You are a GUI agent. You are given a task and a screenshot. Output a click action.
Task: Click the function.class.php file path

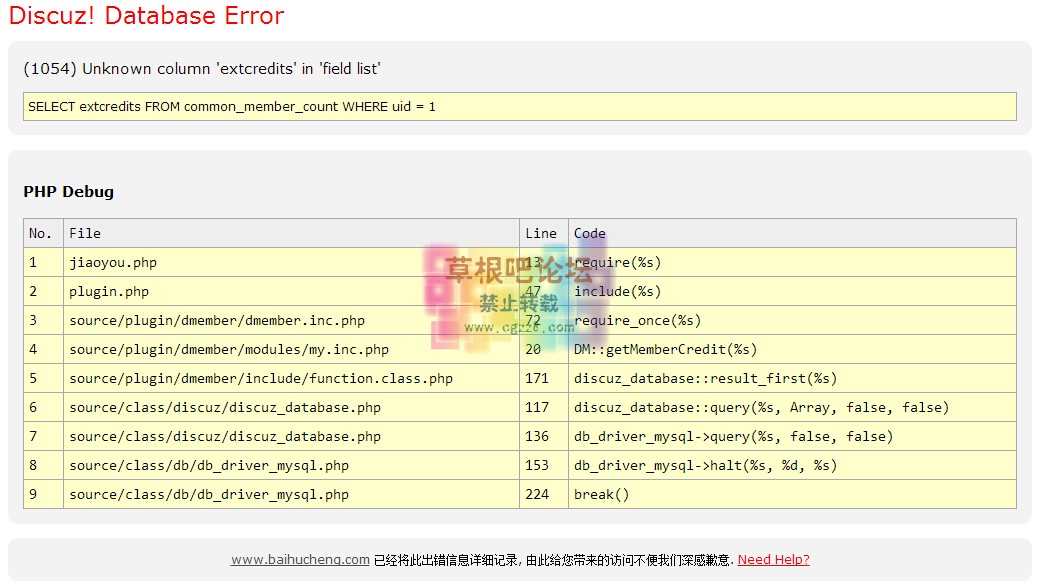point(261,379)
